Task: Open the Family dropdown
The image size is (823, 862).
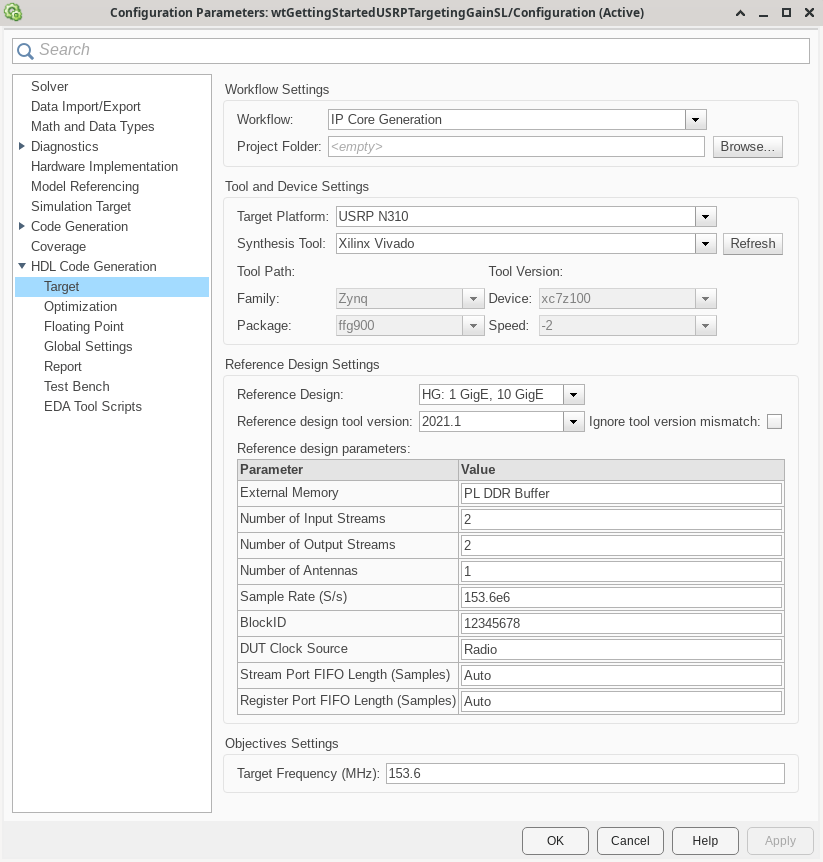Action: tap(473, 299)
